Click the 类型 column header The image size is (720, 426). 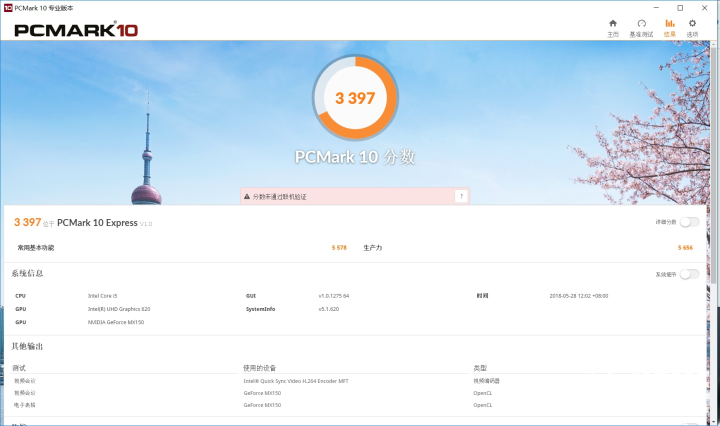[480, 368]
